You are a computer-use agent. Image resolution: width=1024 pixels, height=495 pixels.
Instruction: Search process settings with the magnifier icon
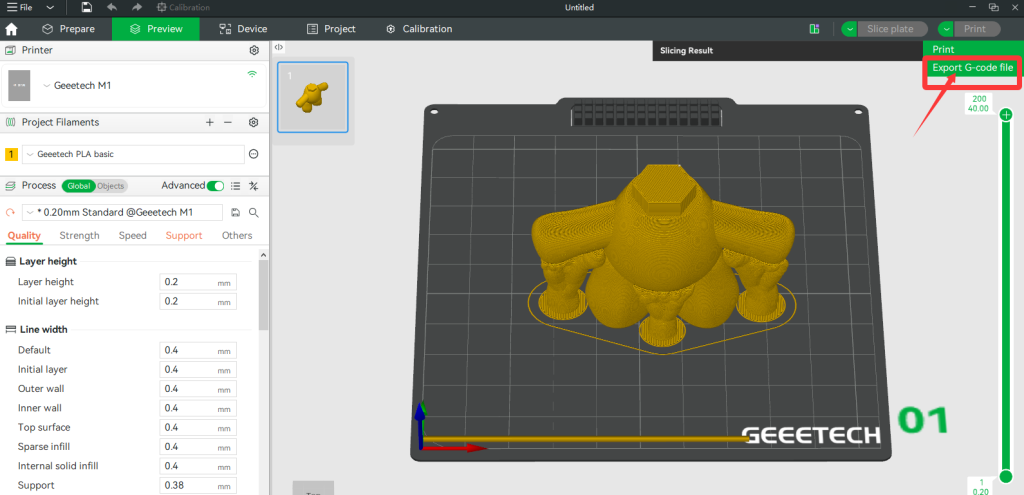(254, 212)
